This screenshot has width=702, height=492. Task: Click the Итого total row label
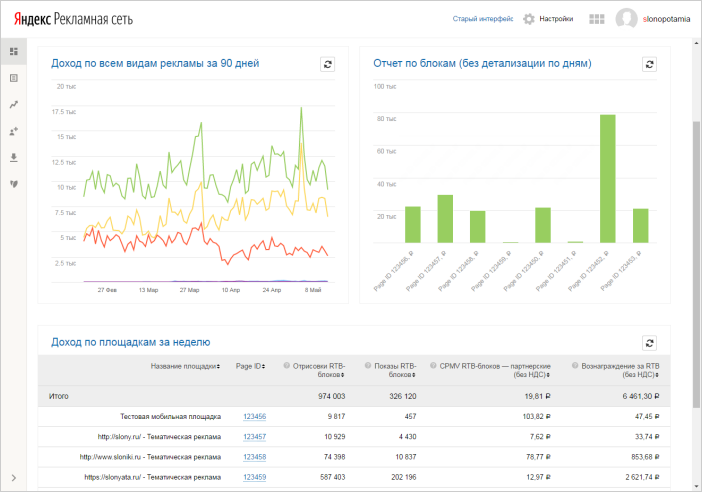coord(59,396)
